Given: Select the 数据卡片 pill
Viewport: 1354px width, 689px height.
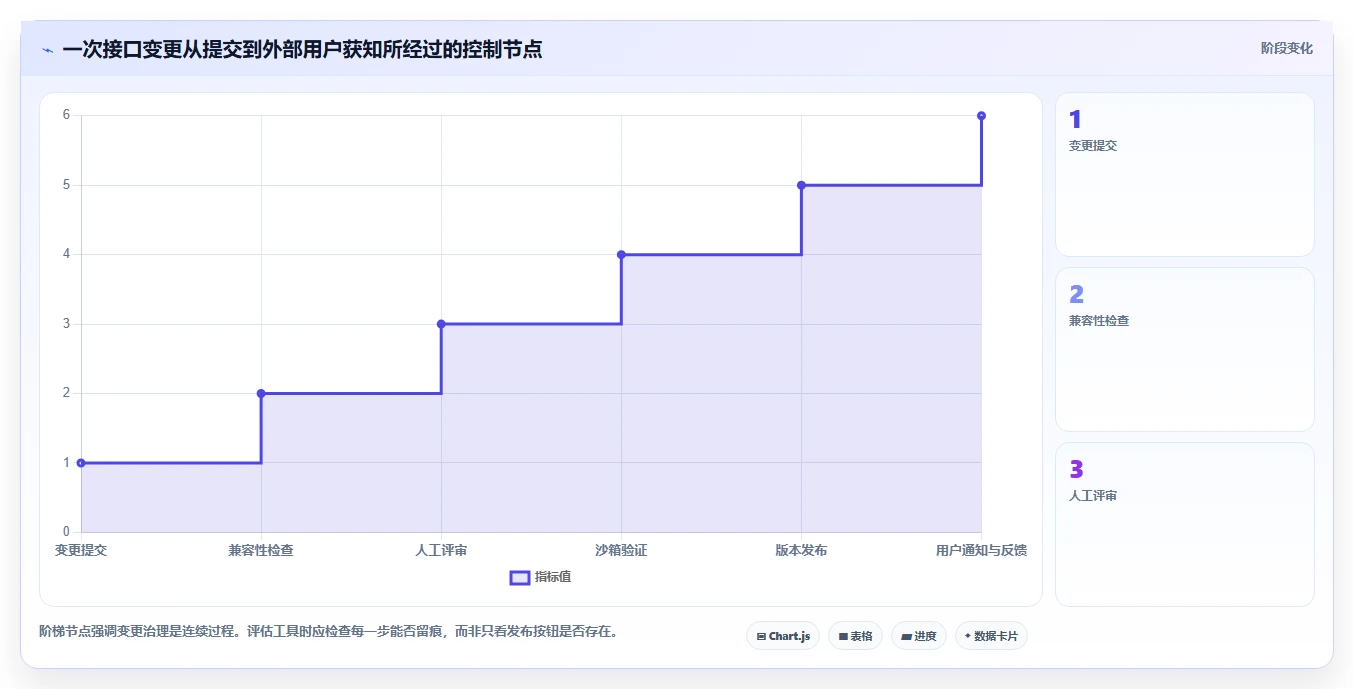Looking at the screenshot, I should coord(991,636).
